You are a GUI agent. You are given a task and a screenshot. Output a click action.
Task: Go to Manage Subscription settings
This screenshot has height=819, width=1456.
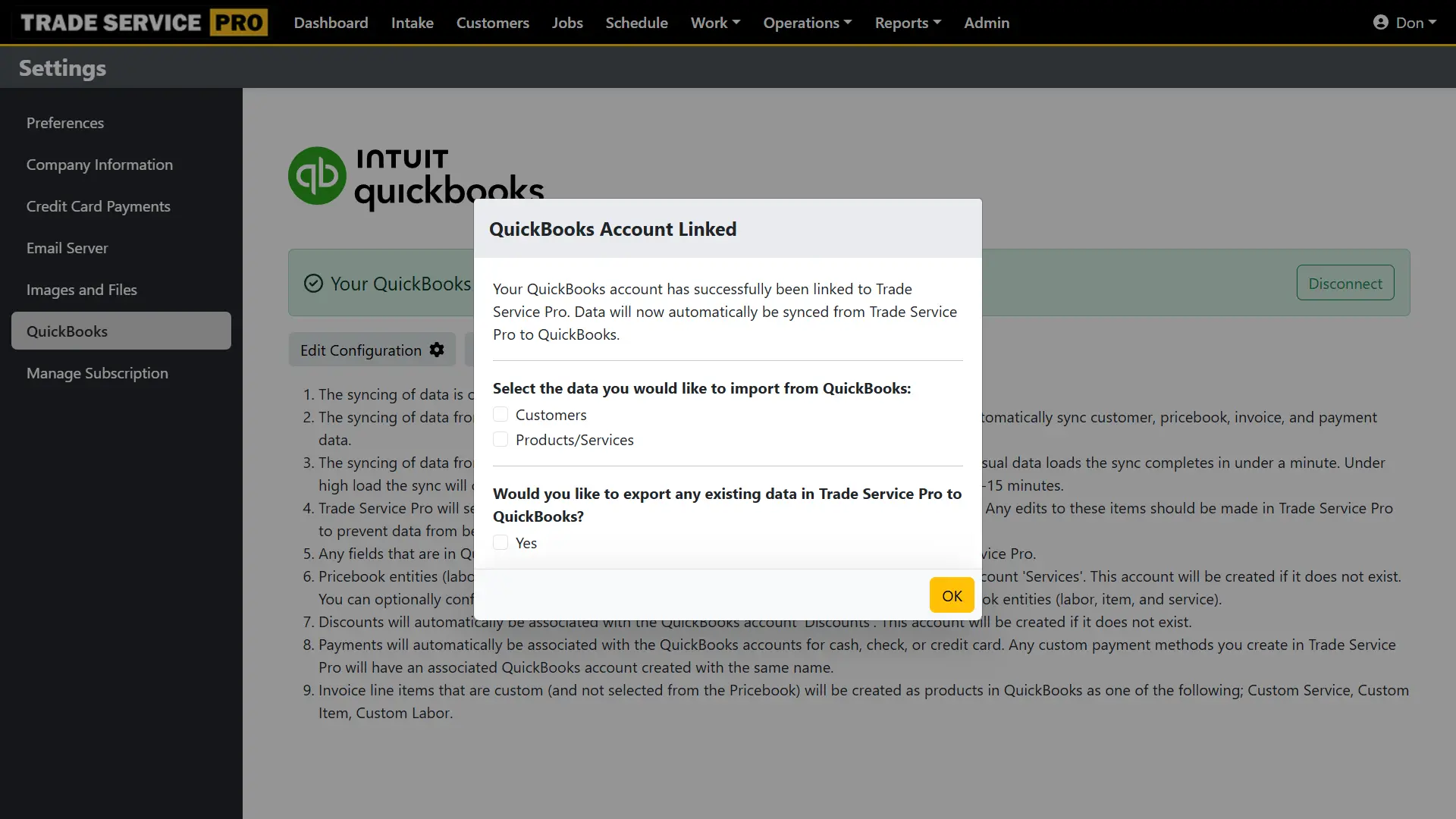[96, 372]
